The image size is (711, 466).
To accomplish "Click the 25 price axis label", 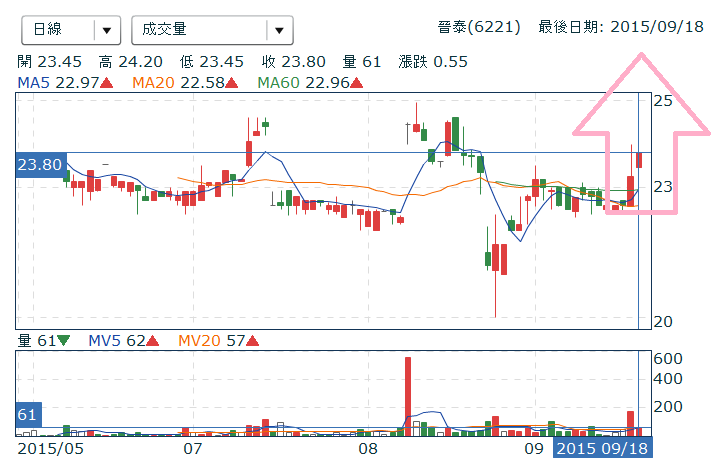I will point(663,101).
